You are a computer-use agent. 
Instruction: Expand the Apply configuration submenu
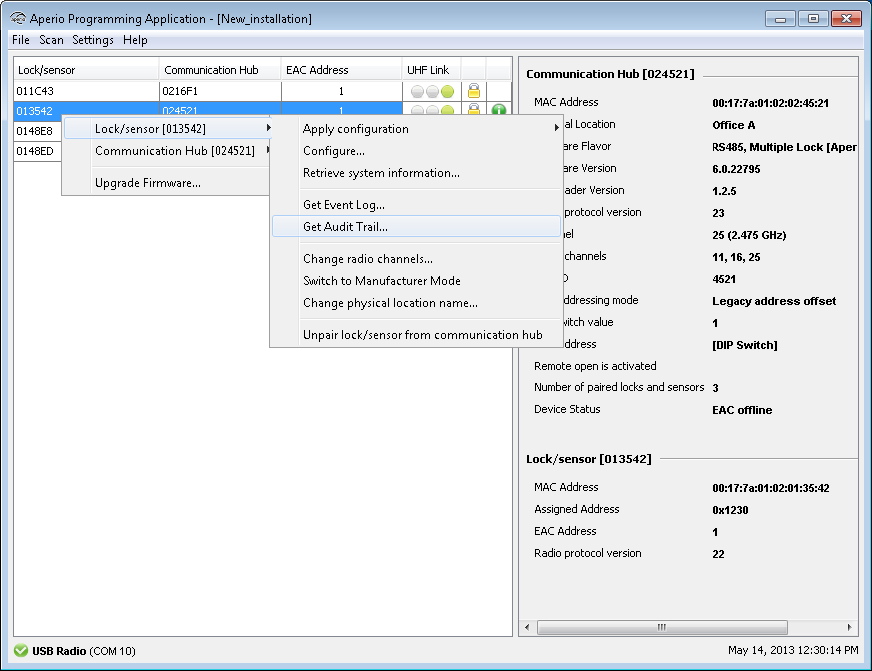coord(416,128)
